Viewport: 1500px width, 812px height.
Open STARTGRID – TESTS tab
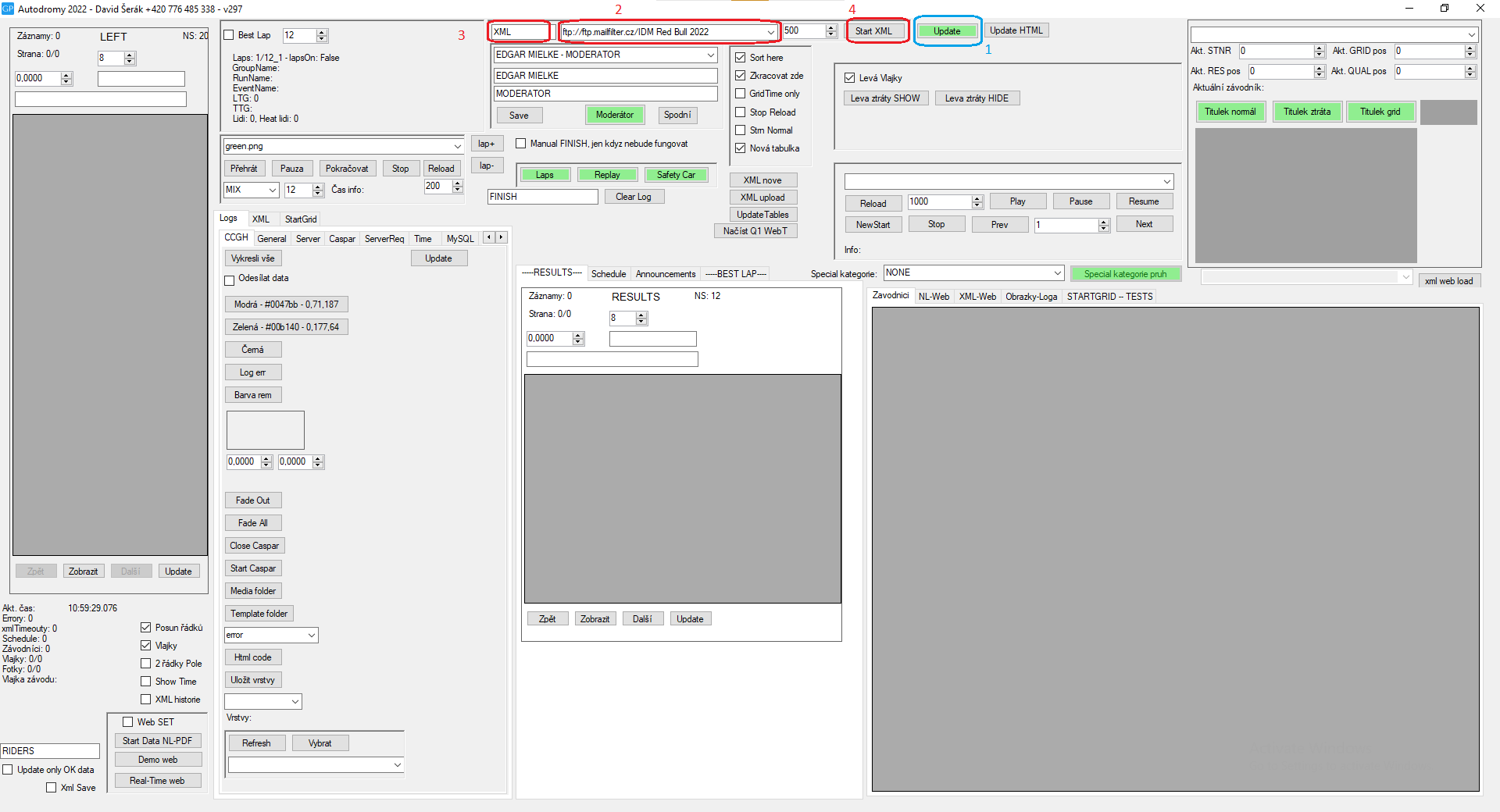[x=1109, y=297]
